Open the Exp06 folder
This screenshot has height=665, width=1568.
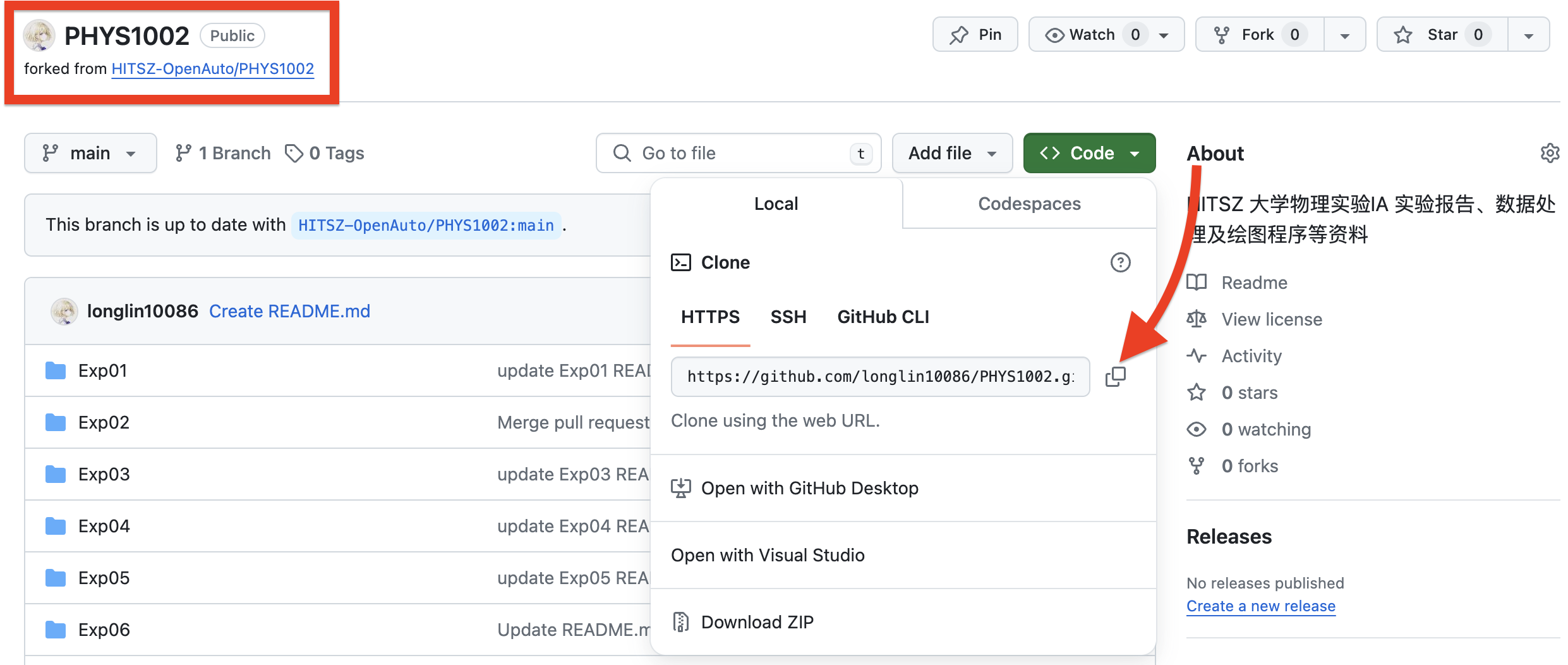[104, 630]
